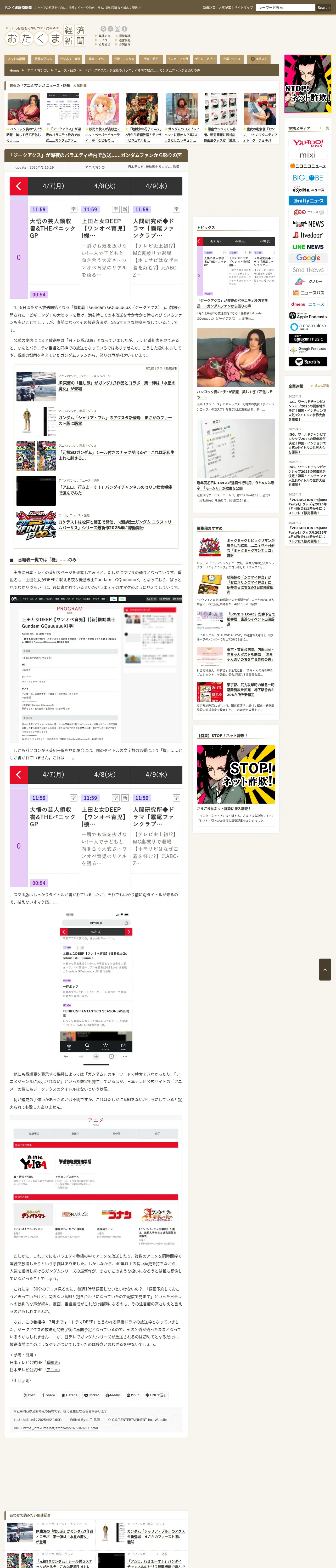336x1568 pixels.
Task: Open the ロケテスト Gundam Extreme Versus article
Action: click(x=116, y=525)
